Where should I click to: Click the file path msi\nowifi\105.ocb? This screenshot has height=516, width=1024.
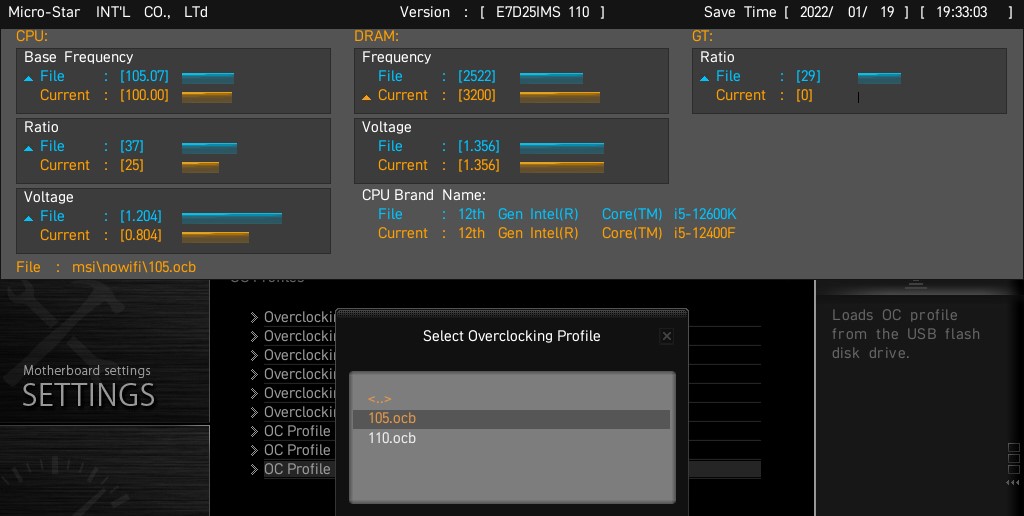click(x=134, y=267)
